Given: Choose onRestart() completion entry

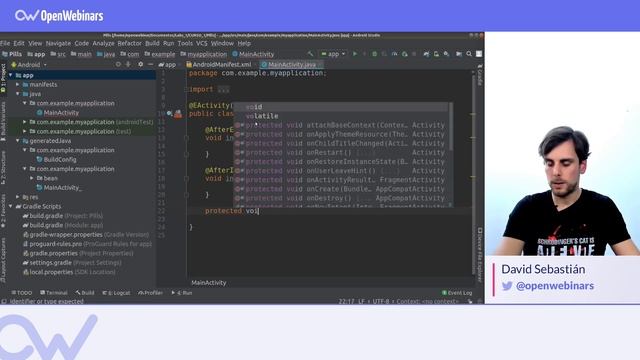Looking at the screenshot, I should coord(342,153).
